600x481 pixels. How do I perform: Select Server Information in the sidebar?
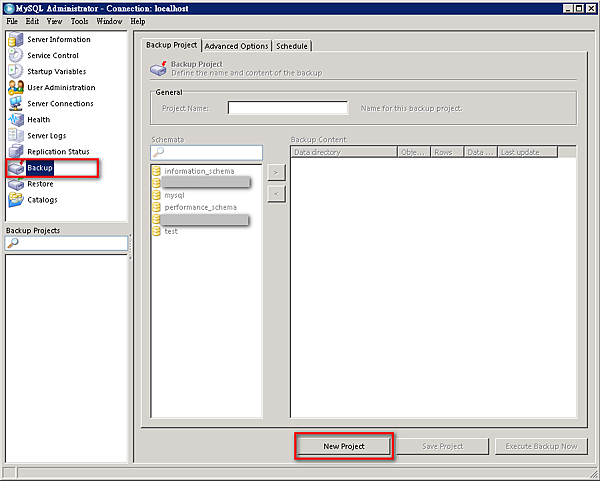(59, 39)
